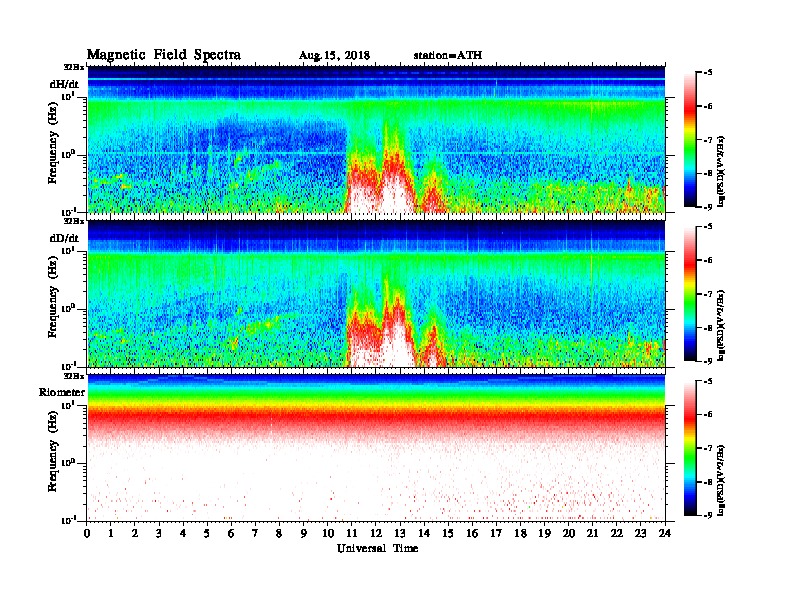This screenshot has width=792, height=612.
Task: Click the log(PSD) units label of the dH/dt colorbar
Action: click(x=721, y=171)
